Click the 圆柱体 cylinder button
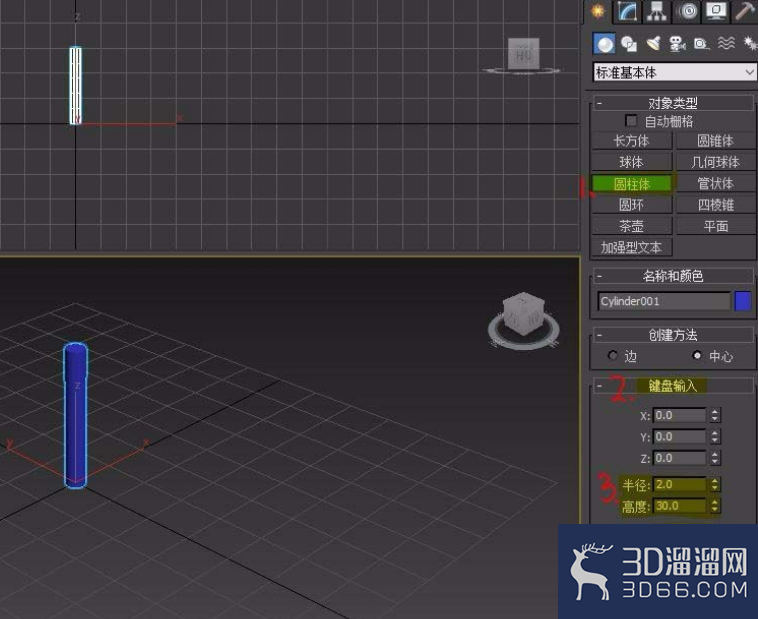The width and height of the screenshot is (758, 619). (x=631, y=184)
